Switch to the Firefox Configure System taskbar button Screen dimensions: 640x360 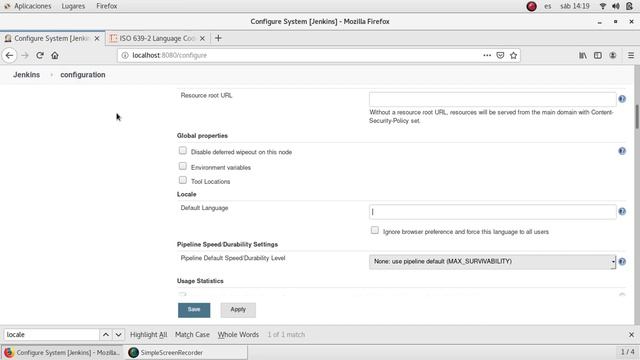(x=62, y=353)
